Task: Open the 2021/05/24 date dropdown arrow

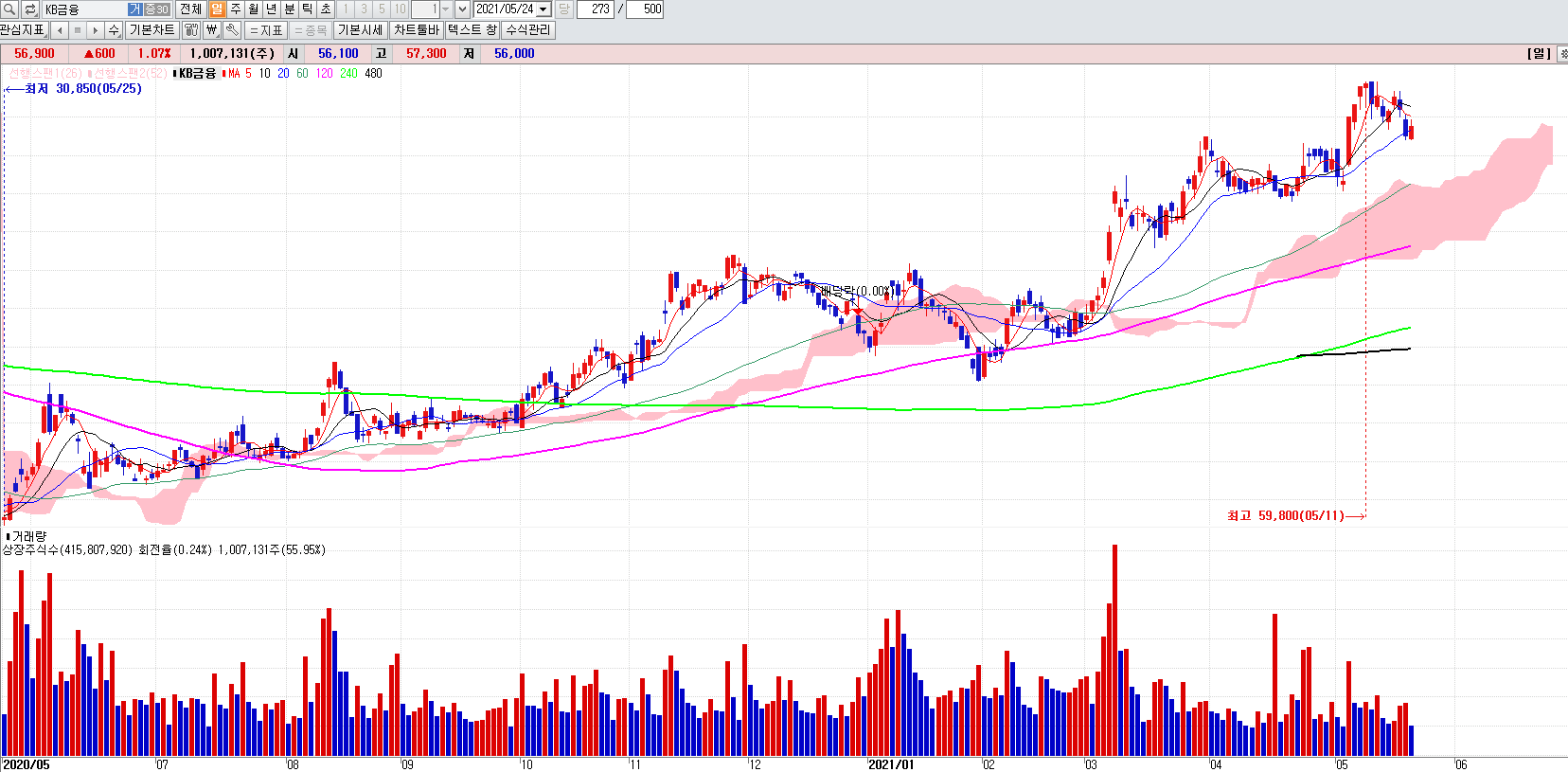Action: point(543,9)
